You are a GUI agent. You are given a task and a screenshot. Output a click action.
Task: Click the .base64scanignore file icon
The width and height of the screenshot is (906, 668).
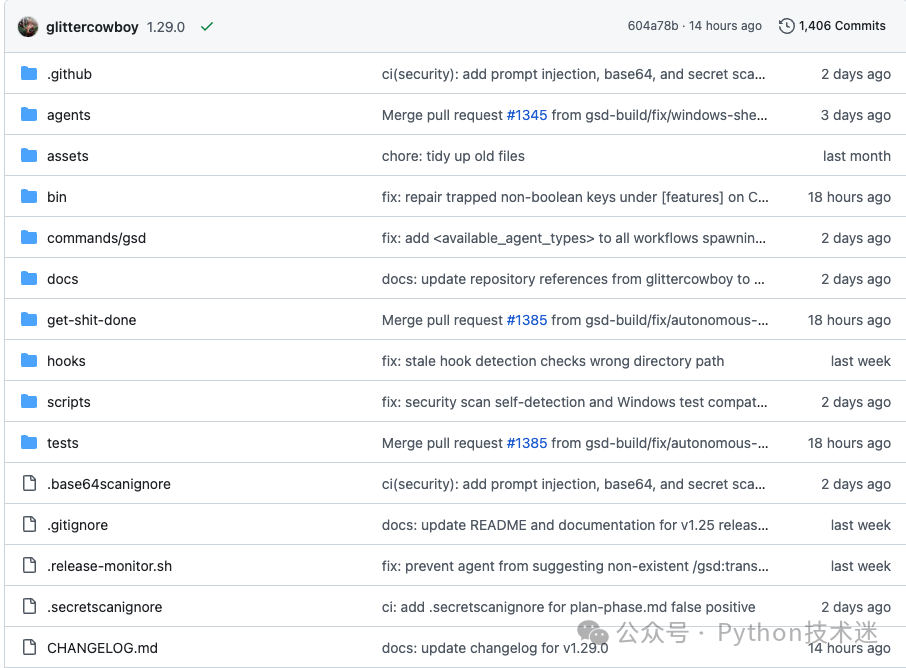click(29, 483)
